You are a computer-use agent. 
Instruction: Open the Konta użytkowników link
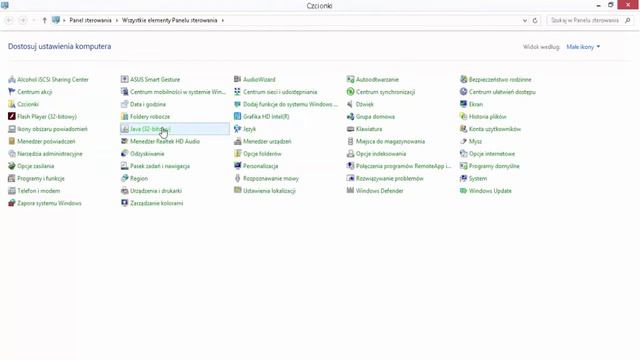coord(495,129)
